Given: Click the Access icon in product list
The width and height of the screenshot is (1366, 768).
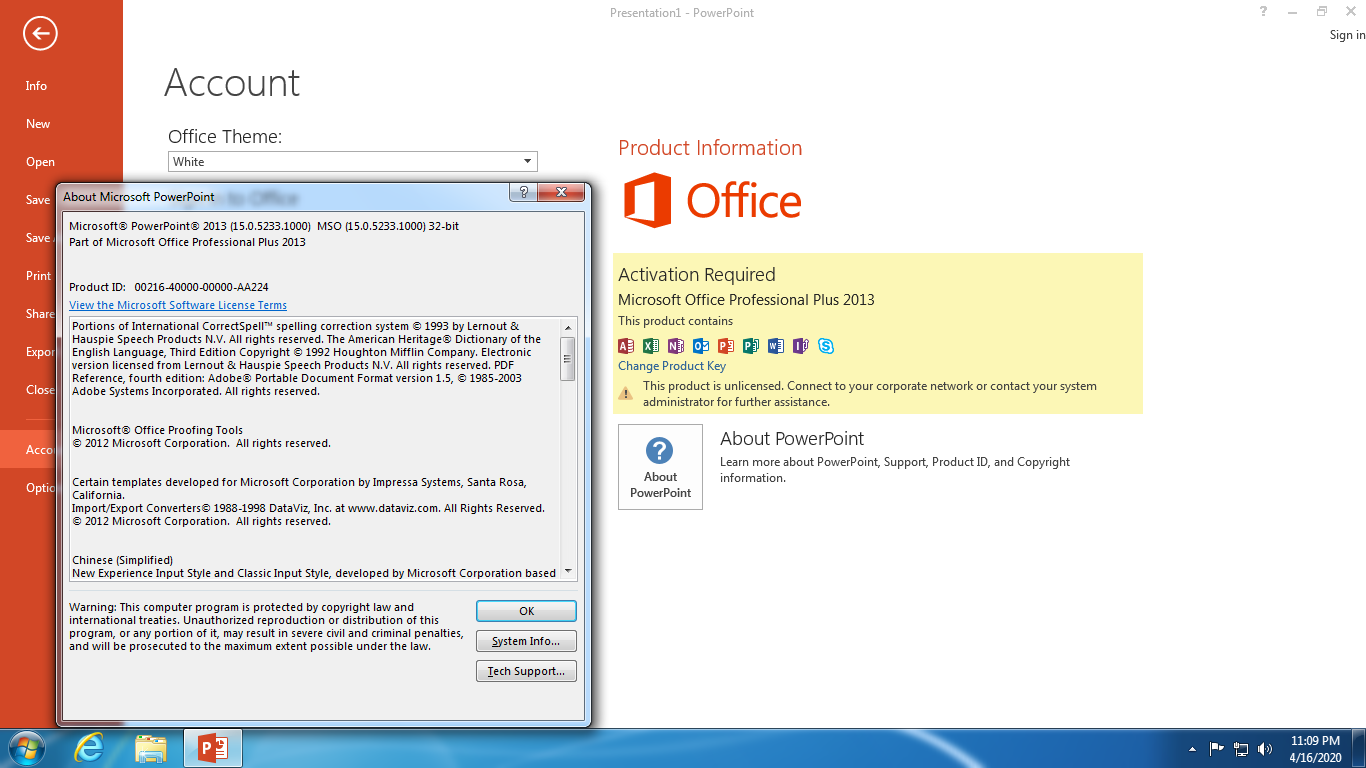Looking at the screenshot, I should click(x=626, y=346).
